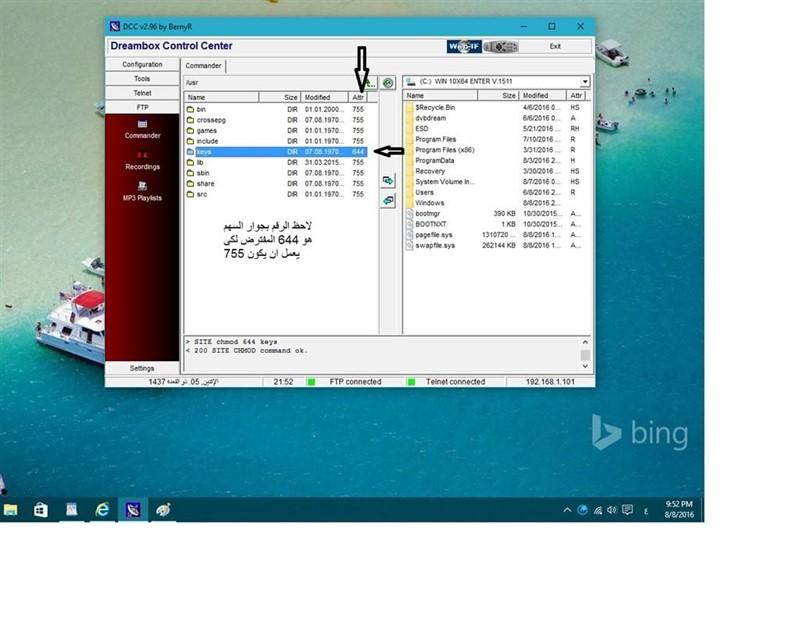Copy selection to the PC pane
Viewport: 800px width, 639px height.
click(x=388, y=181)
